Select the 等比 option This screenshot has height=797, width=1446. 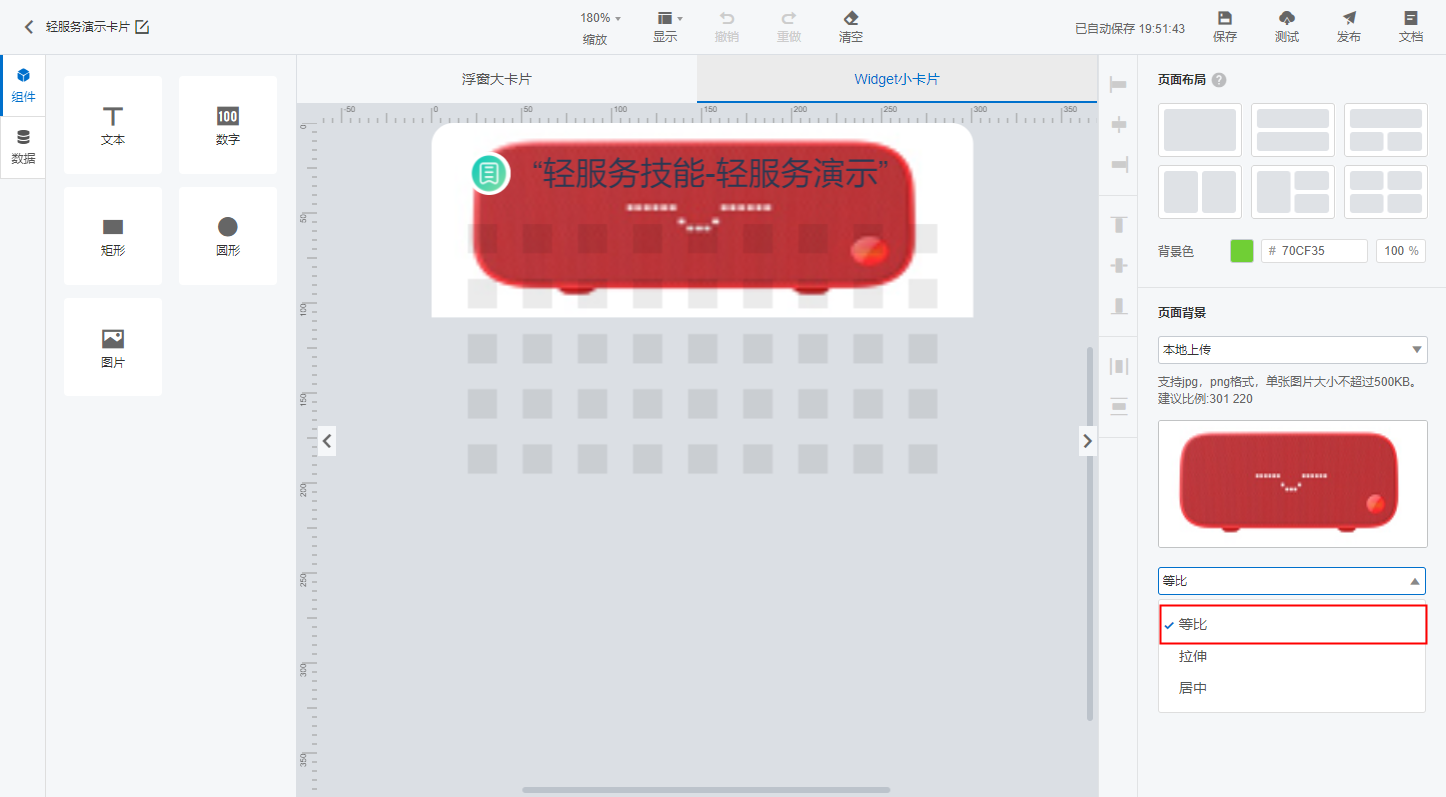click(1292, 624)
